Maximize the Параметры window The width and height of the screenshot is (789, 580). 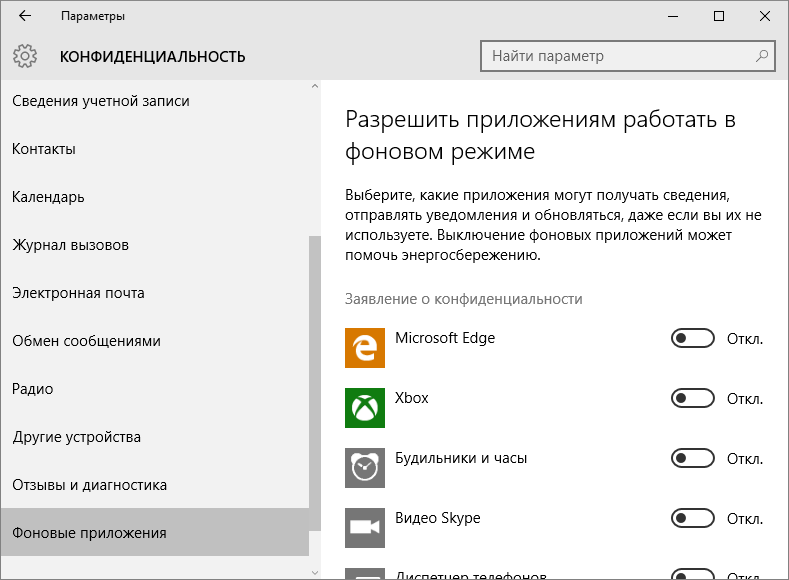point(719,16)
